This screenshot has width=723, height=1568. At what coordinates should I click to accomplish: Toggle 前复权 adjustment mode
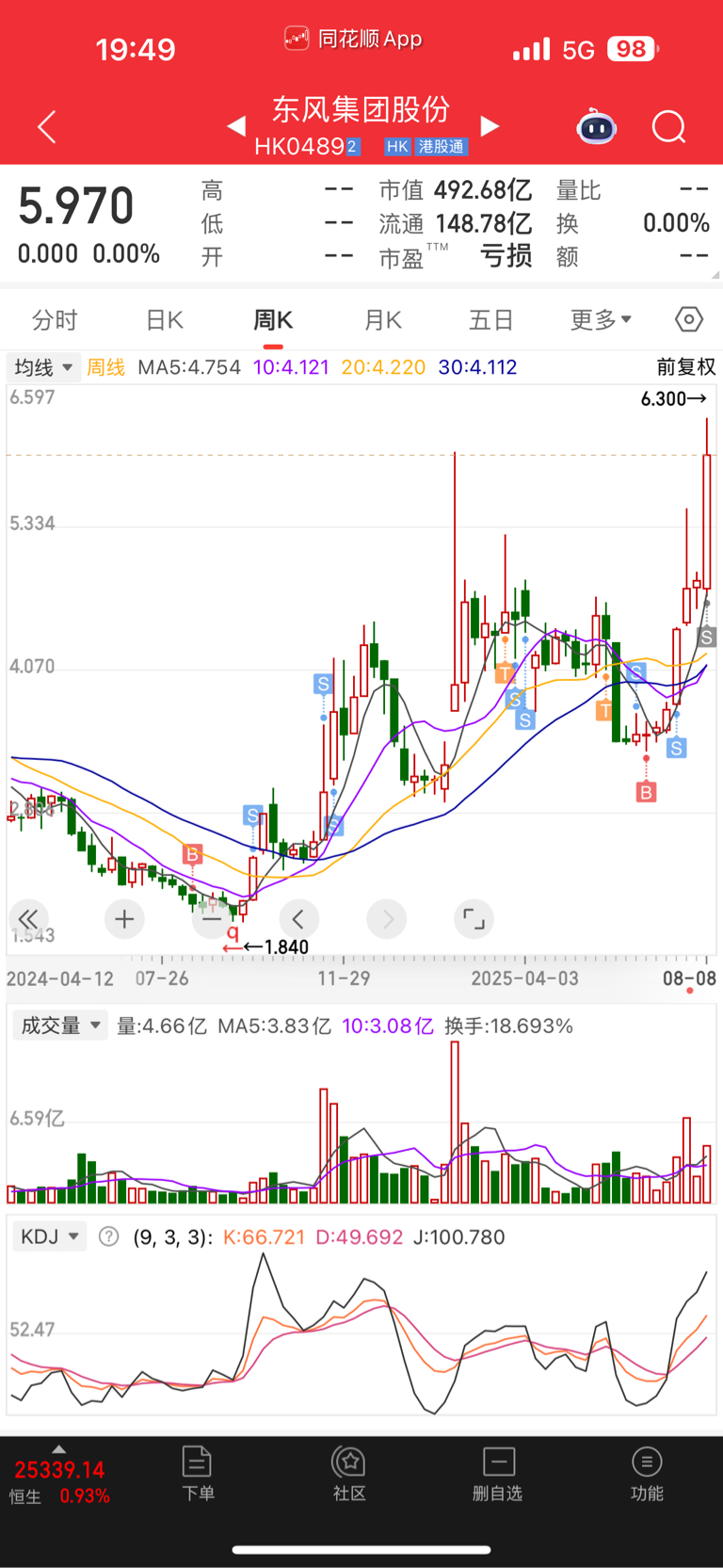pyautogui.click(x=686, y=367)
